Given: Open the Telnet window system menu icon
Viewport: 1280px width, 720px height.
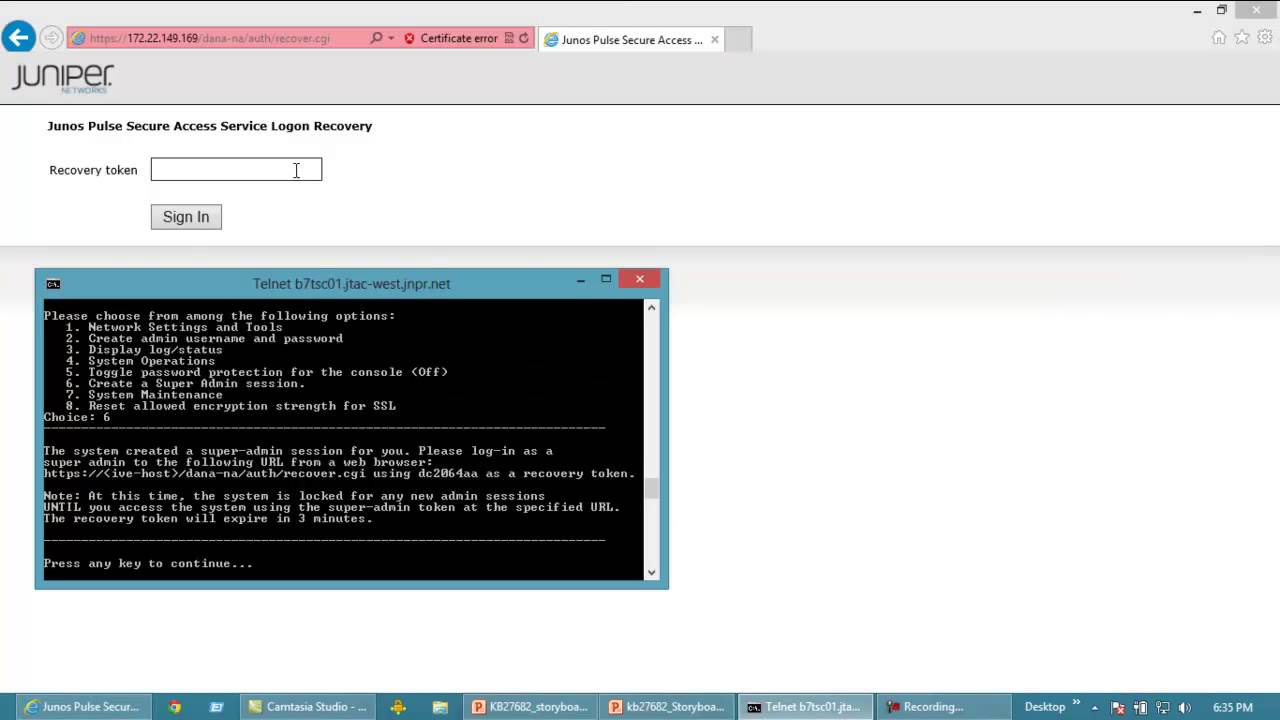Looking at the screenshot, I should click(53, 284).
